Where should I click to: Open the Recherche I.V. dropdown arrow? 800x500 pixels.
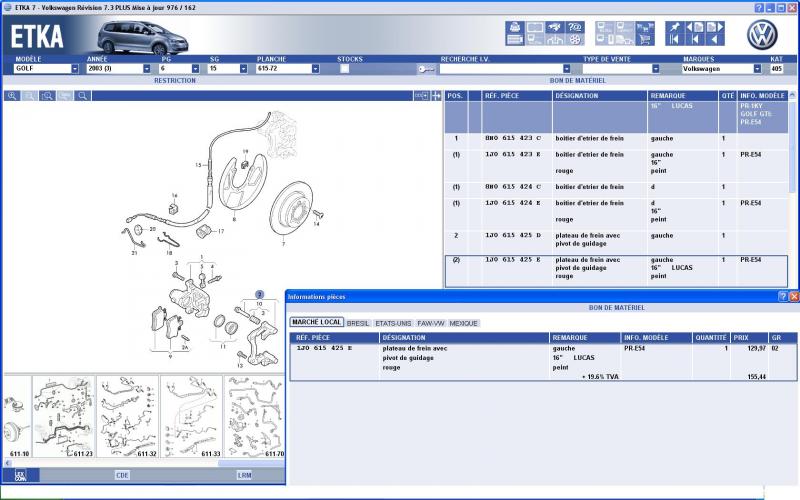566,69
